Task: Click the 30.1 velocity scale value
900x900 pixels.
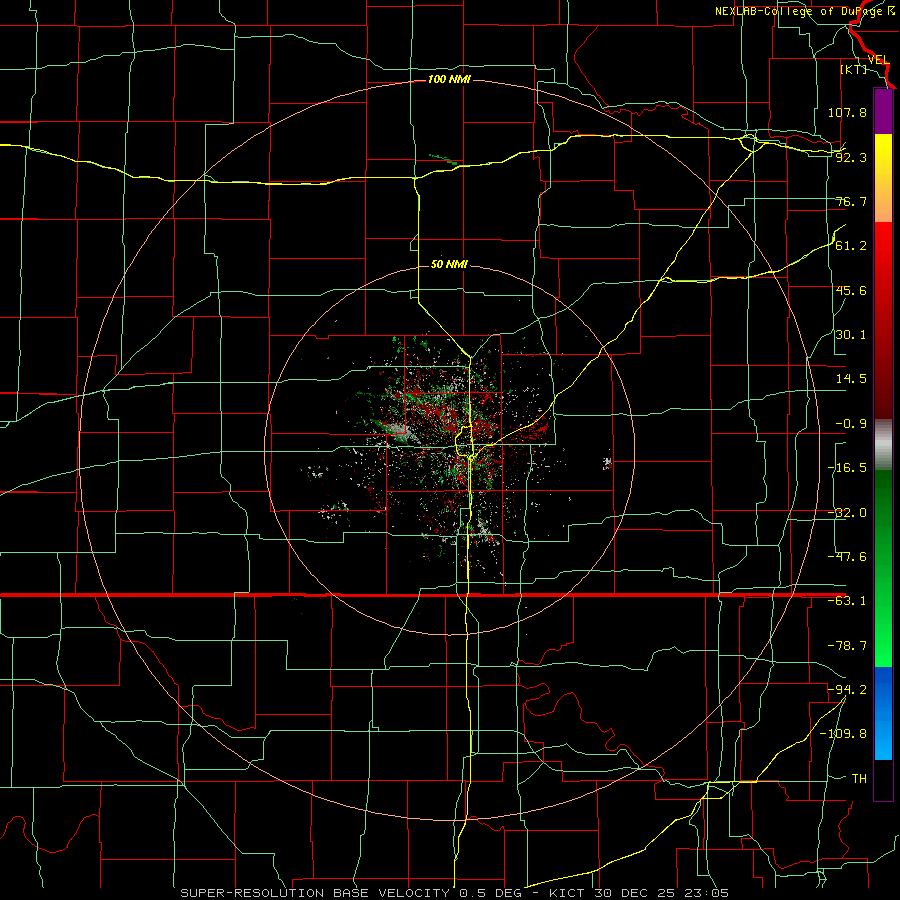Action: 851,335
